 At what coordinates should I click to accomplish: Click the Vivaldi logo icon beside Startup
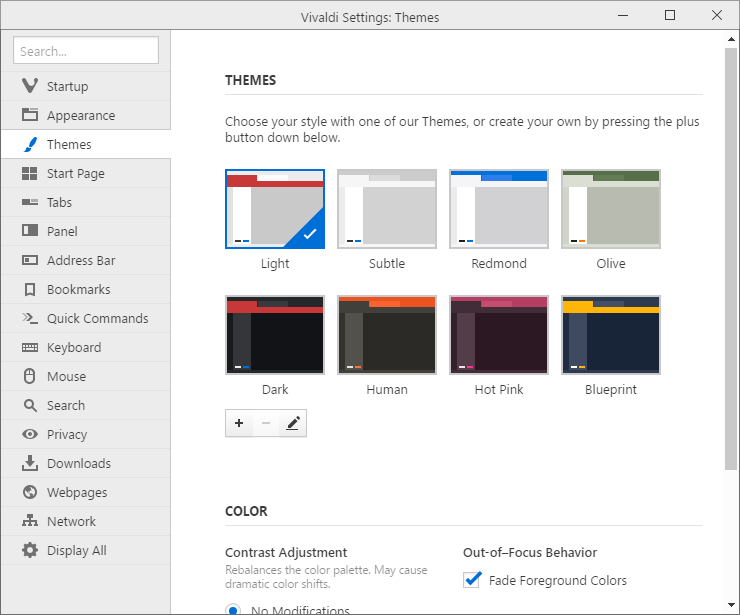pos(30,86)
